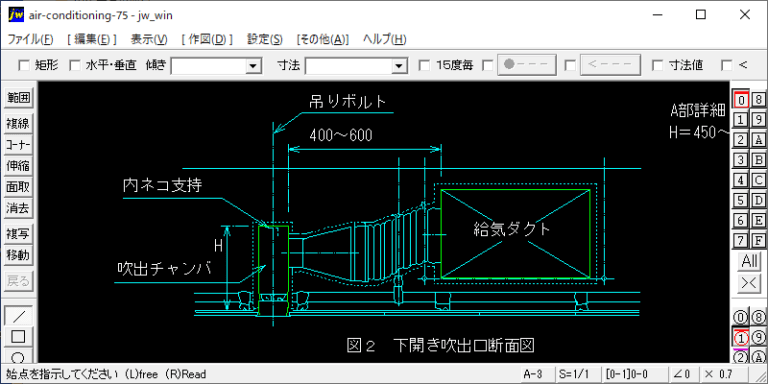Open the 作図(D) menu

207,39
